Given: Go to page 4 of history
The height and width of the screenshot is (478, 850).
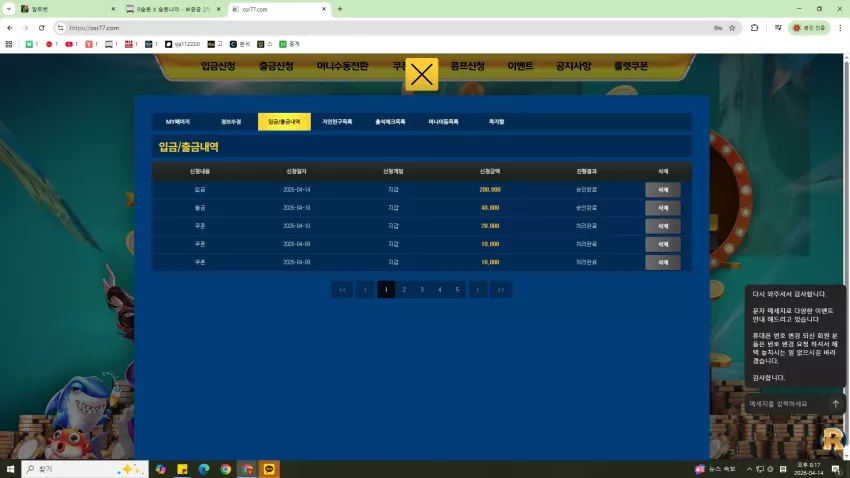Looking at the screenshot, I should [440, 289].
